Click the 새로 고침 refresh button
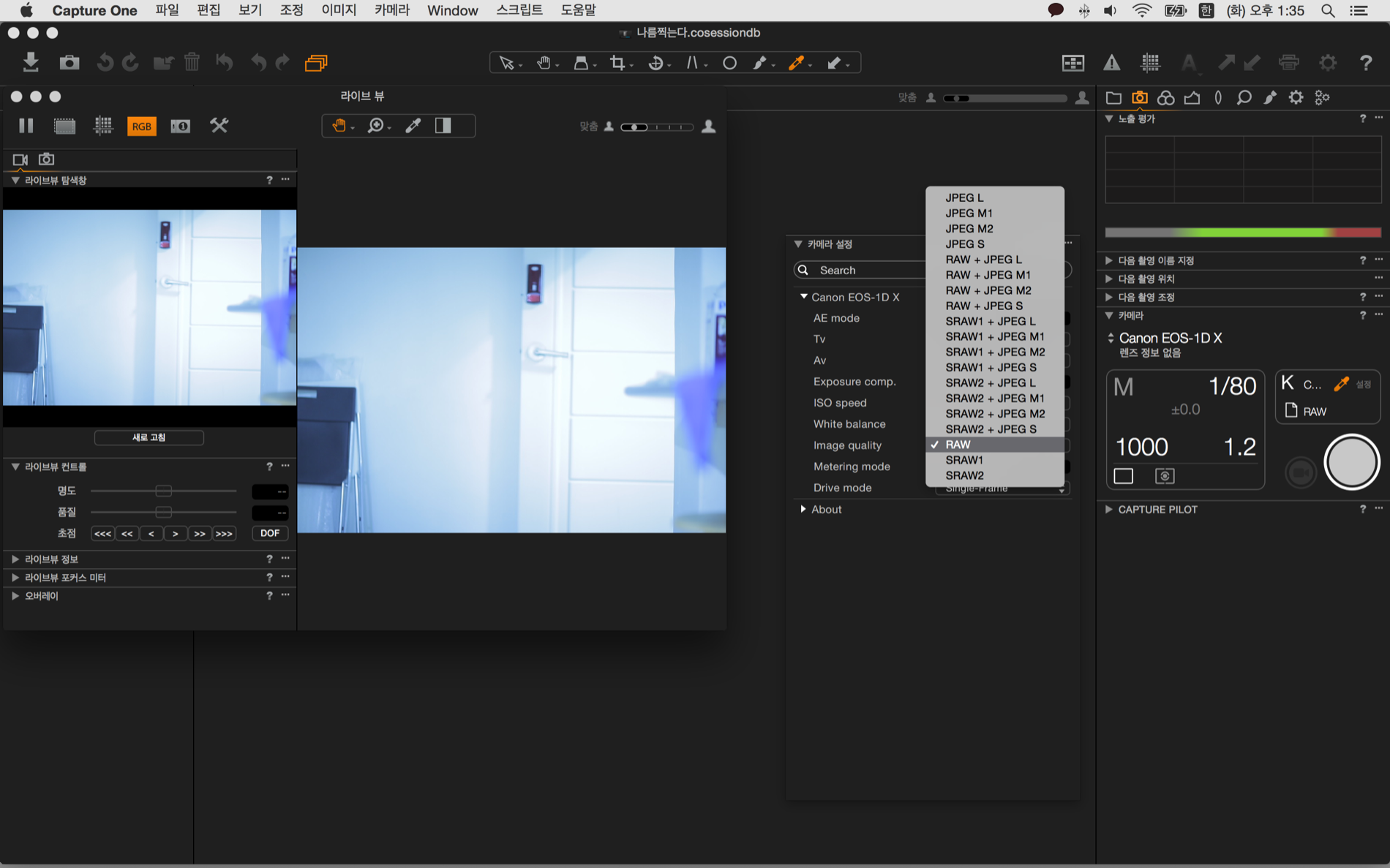1390x868 pixels. click(x=149, y=437)
